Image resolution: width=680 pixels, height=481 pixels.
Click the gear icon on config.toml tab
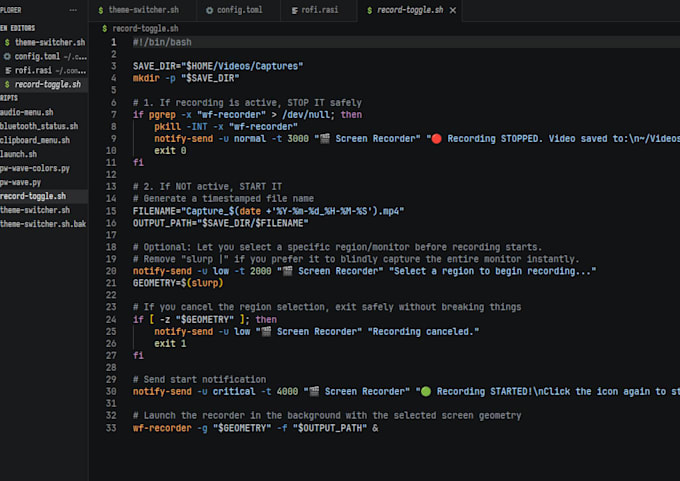pos(209,10)
